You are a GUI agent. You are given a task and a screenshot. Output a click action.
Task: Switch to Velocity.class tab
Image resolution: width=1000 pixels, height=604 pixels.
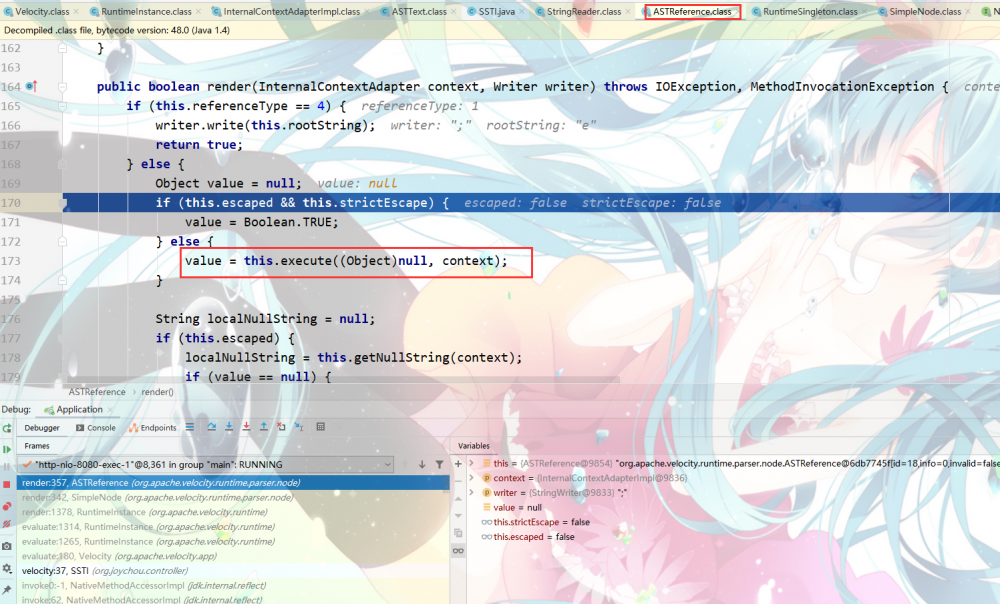coord(41,11)
